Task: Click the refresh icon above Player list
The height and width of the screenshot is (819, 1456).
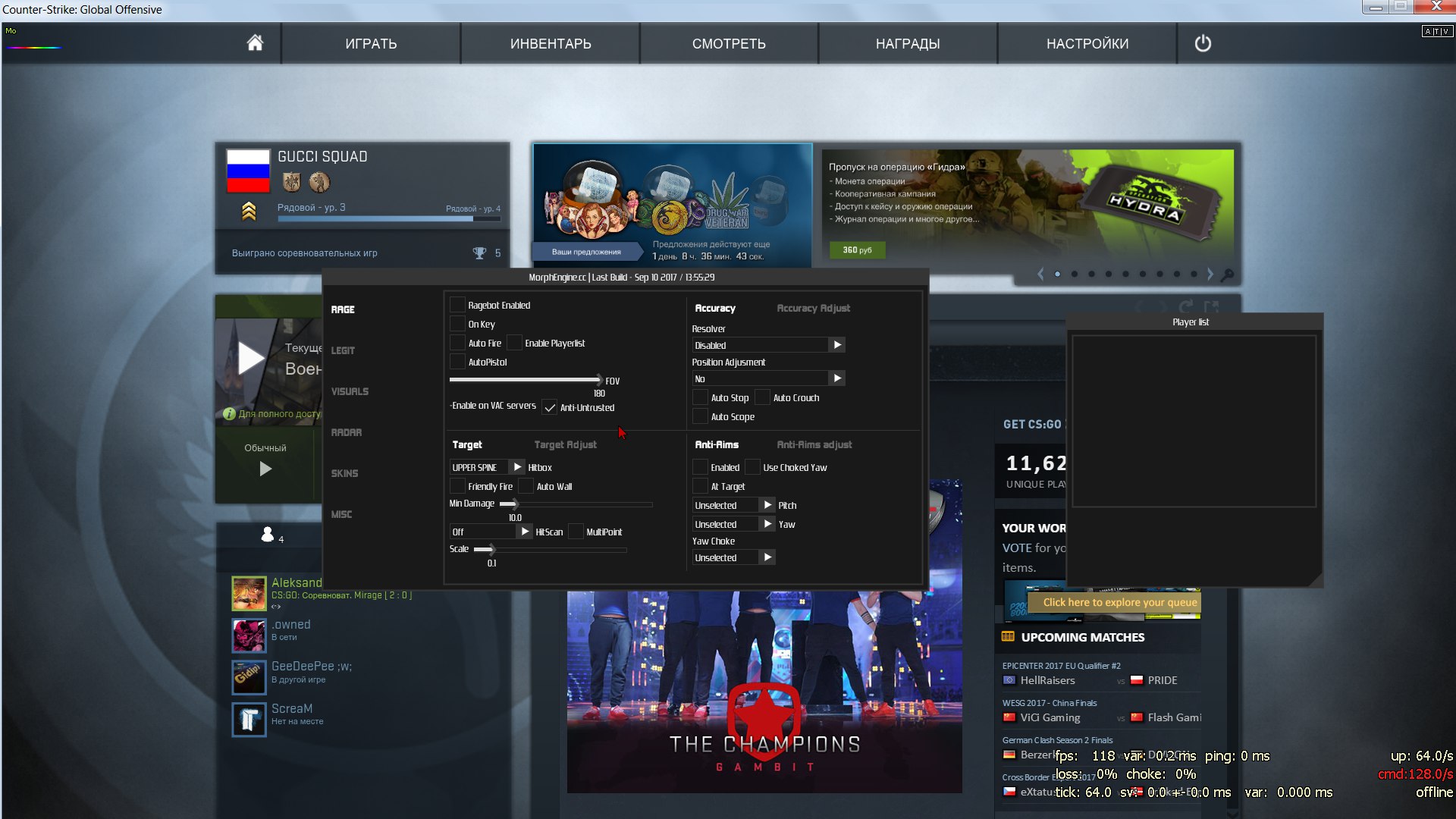Action: 1186,306
